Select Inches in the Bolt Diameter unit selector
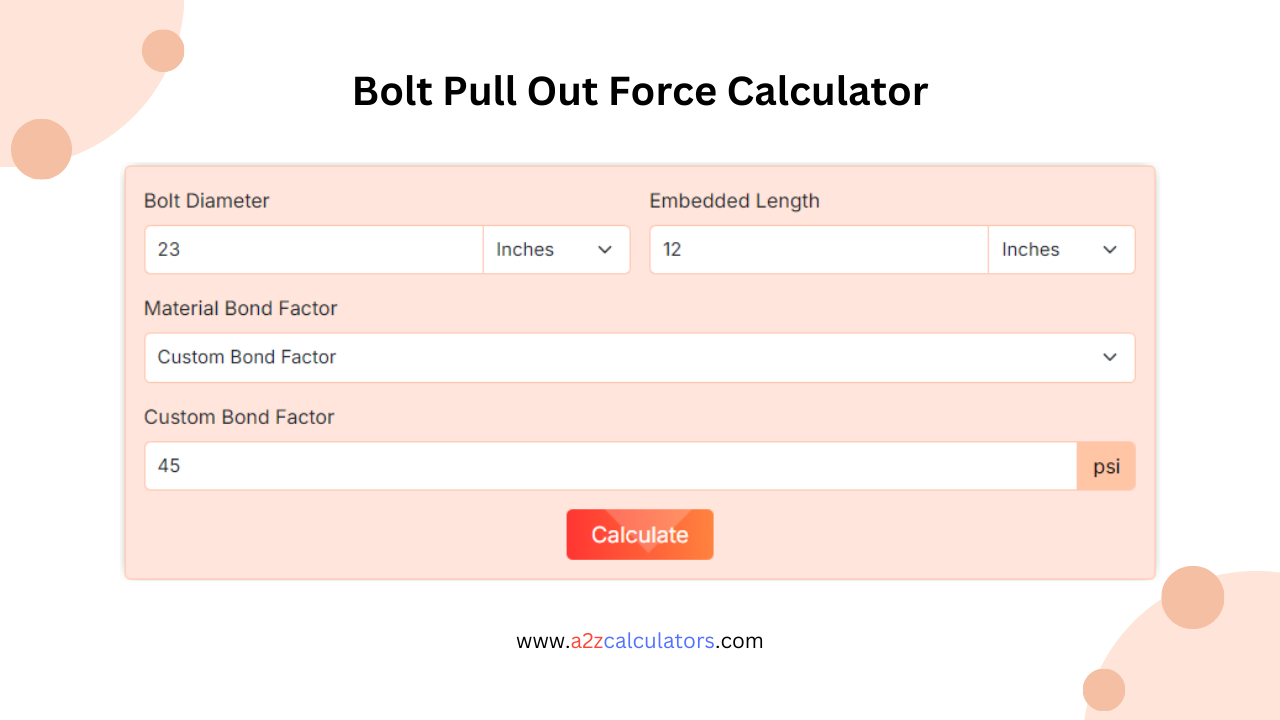1280x720 pixels. point(556,249)
